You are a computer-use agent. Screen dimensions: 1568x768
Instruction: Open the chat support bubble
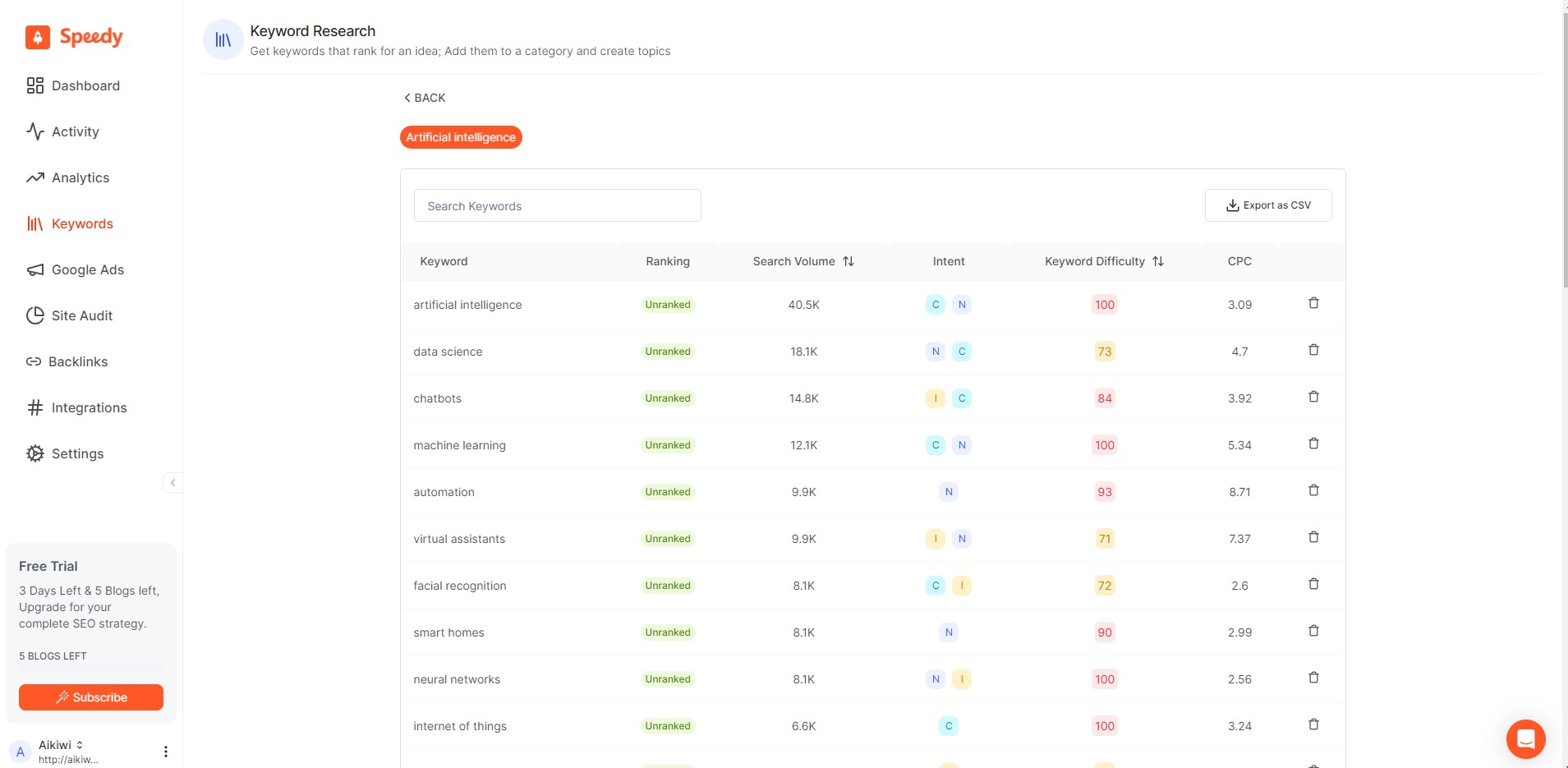(1525, 739)
